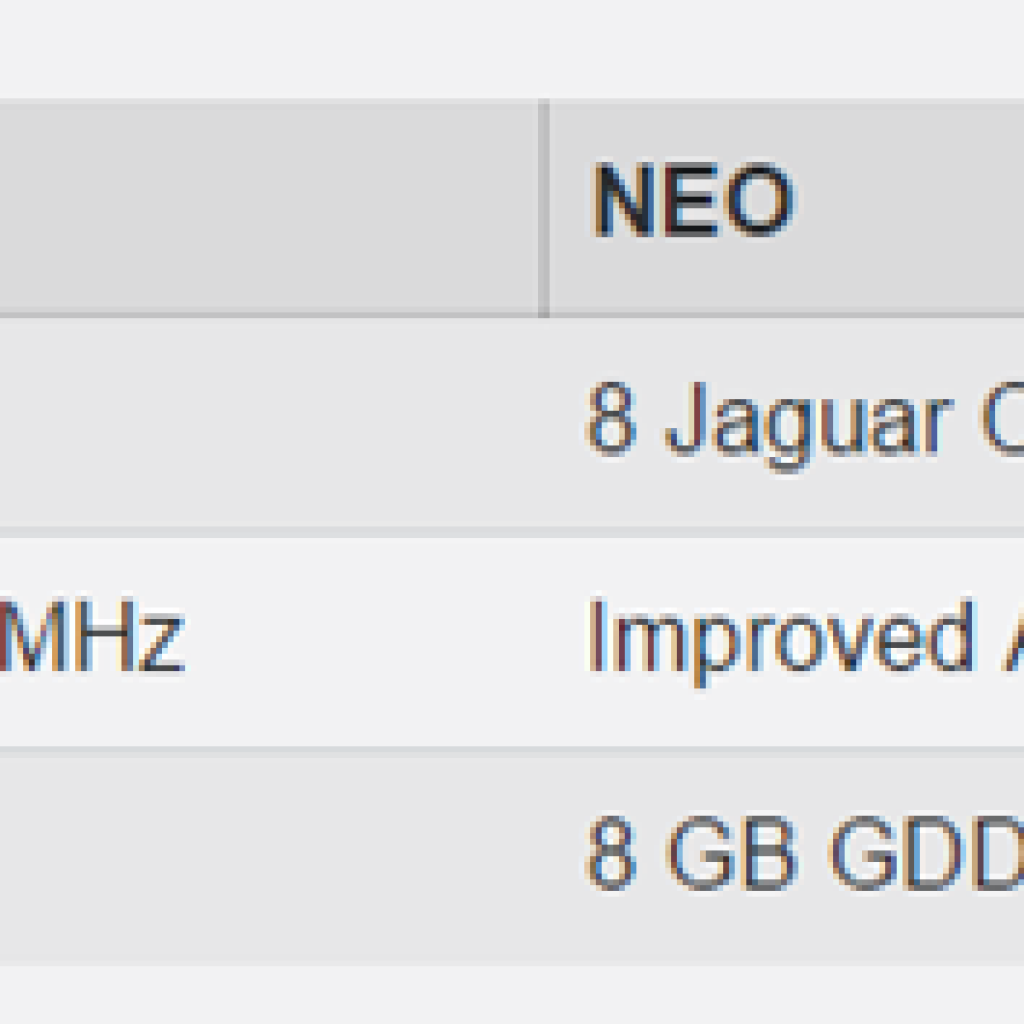
Task: Select the blank header space right of NEO
Action: 910,208
